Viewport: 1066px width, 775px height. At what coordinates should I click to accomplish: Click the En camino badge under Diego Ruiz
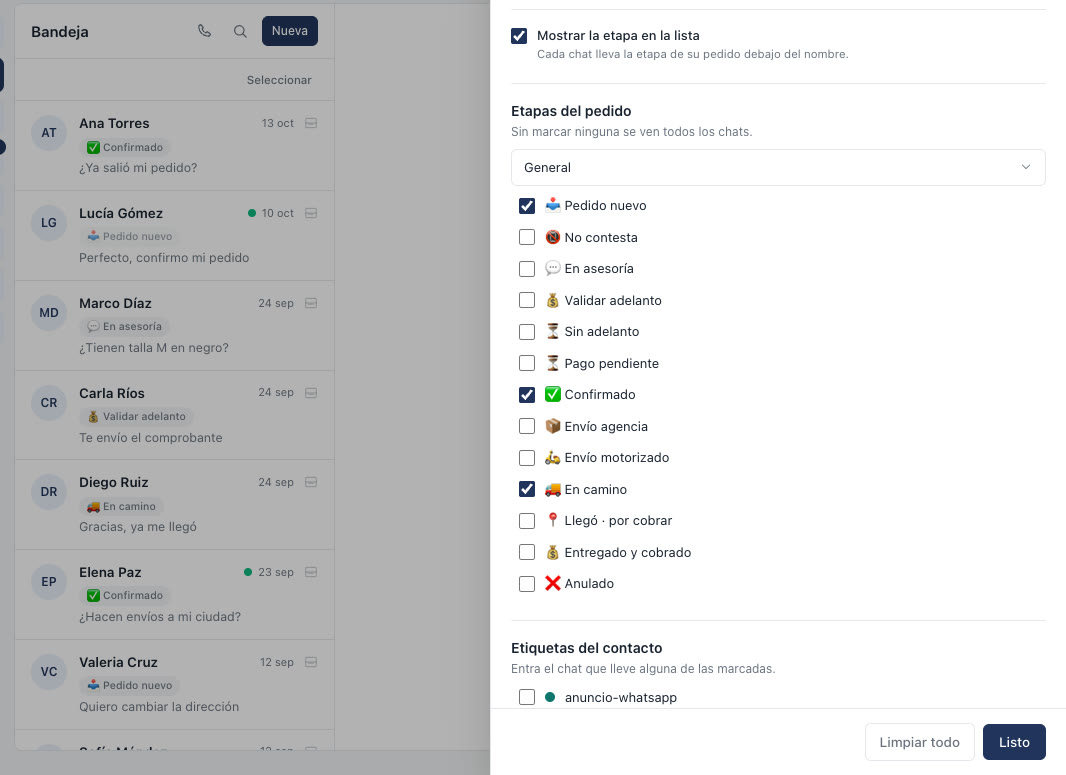(122, 506)
